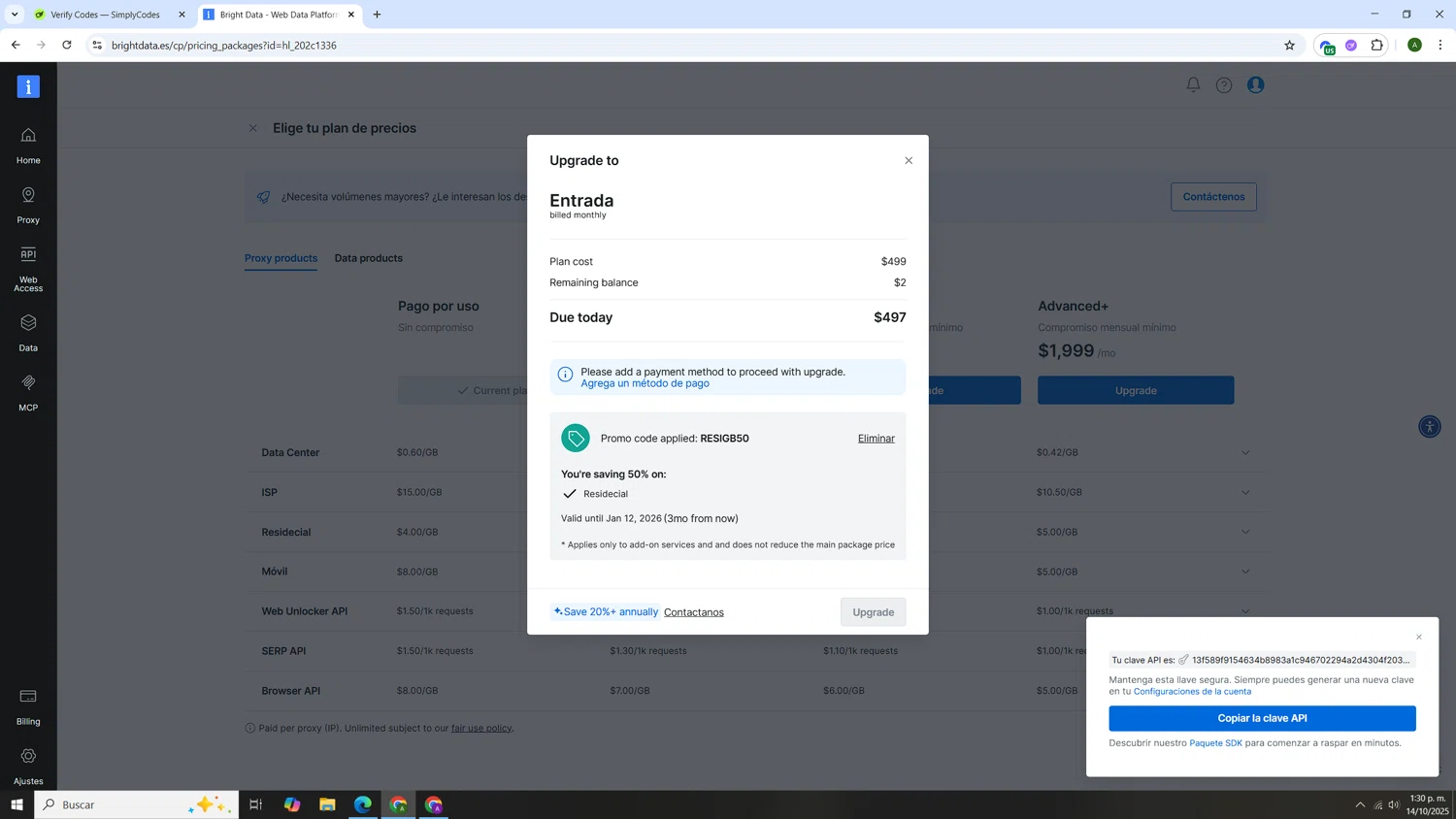Bookmark this page with star icon
Viewport: 1456px width, 819px height.
point(1289,45)
